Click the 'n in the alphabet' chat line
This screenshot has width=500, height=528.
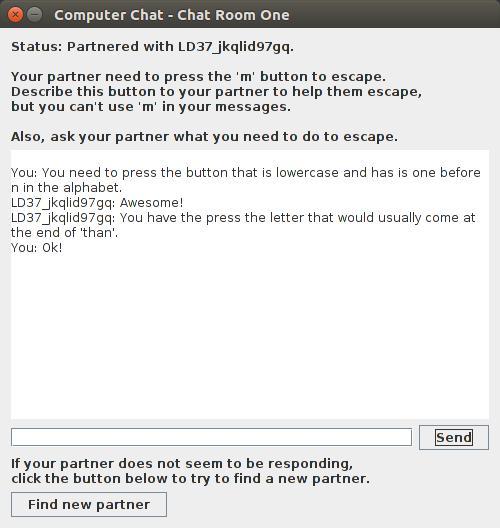click(67, 188)
